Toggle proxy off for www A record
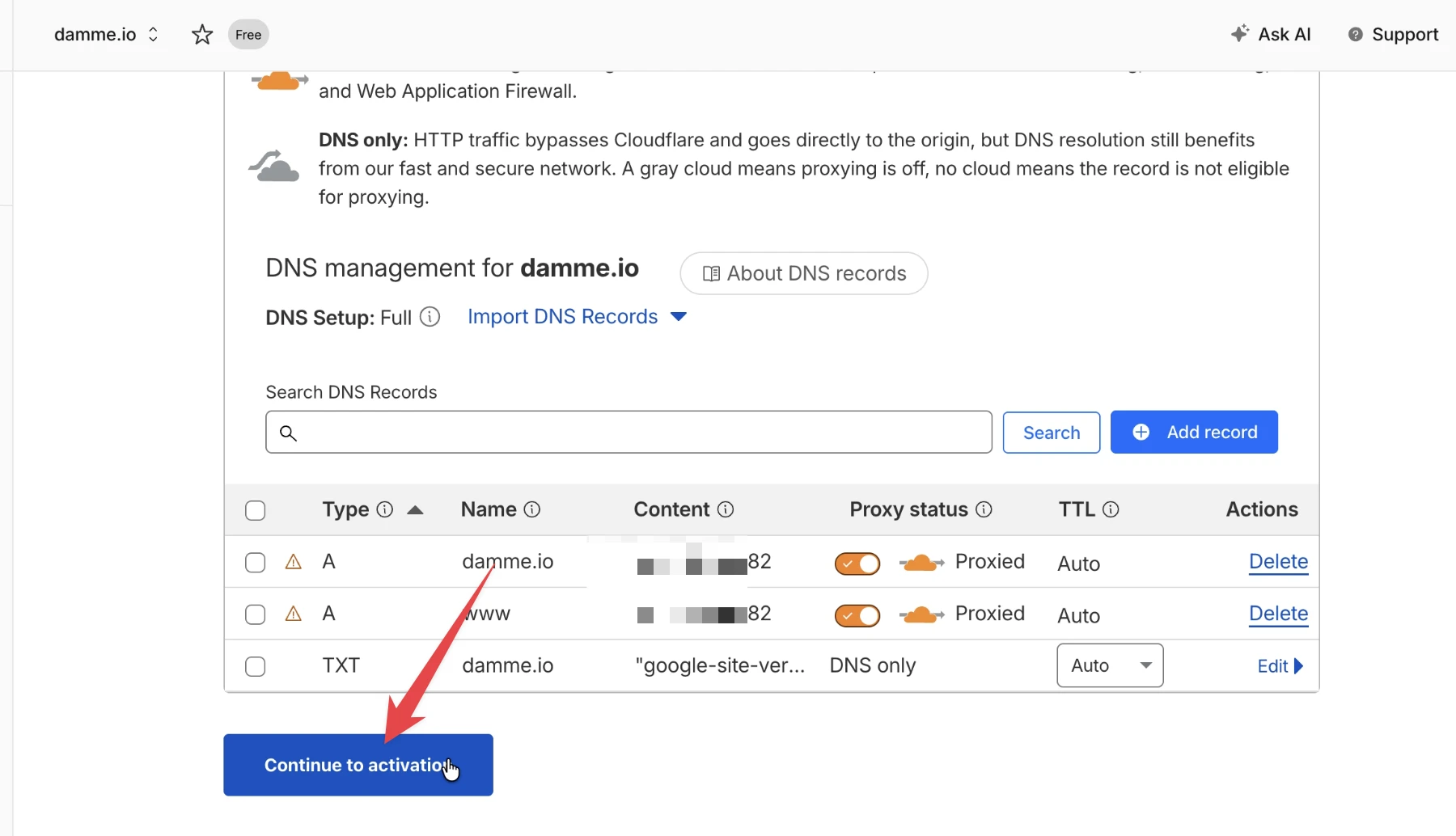 tap(857, 616)
